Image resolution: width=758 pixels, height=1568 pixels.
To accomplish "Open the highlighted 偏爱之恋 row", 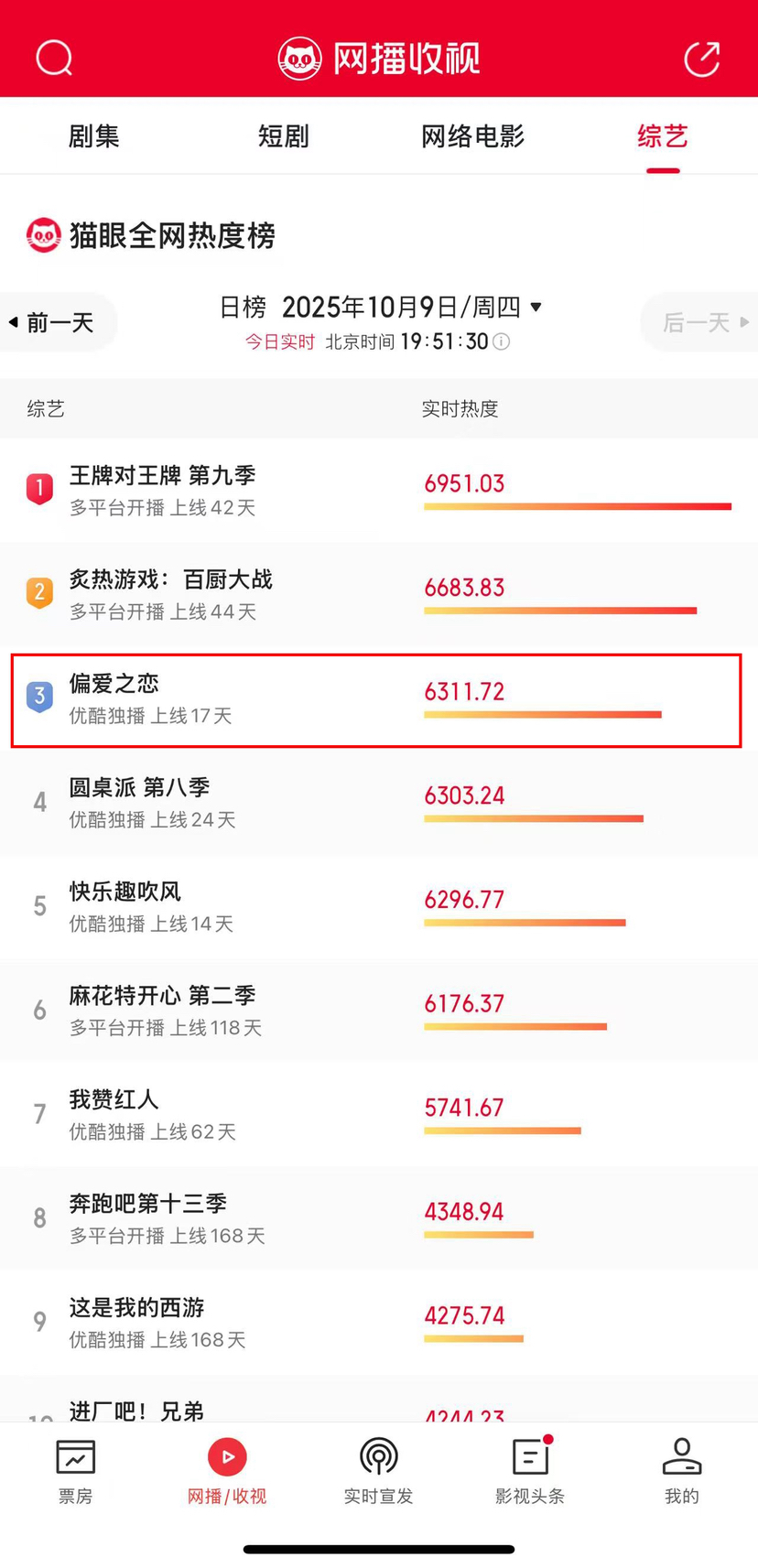I will (x=375, y=700).
